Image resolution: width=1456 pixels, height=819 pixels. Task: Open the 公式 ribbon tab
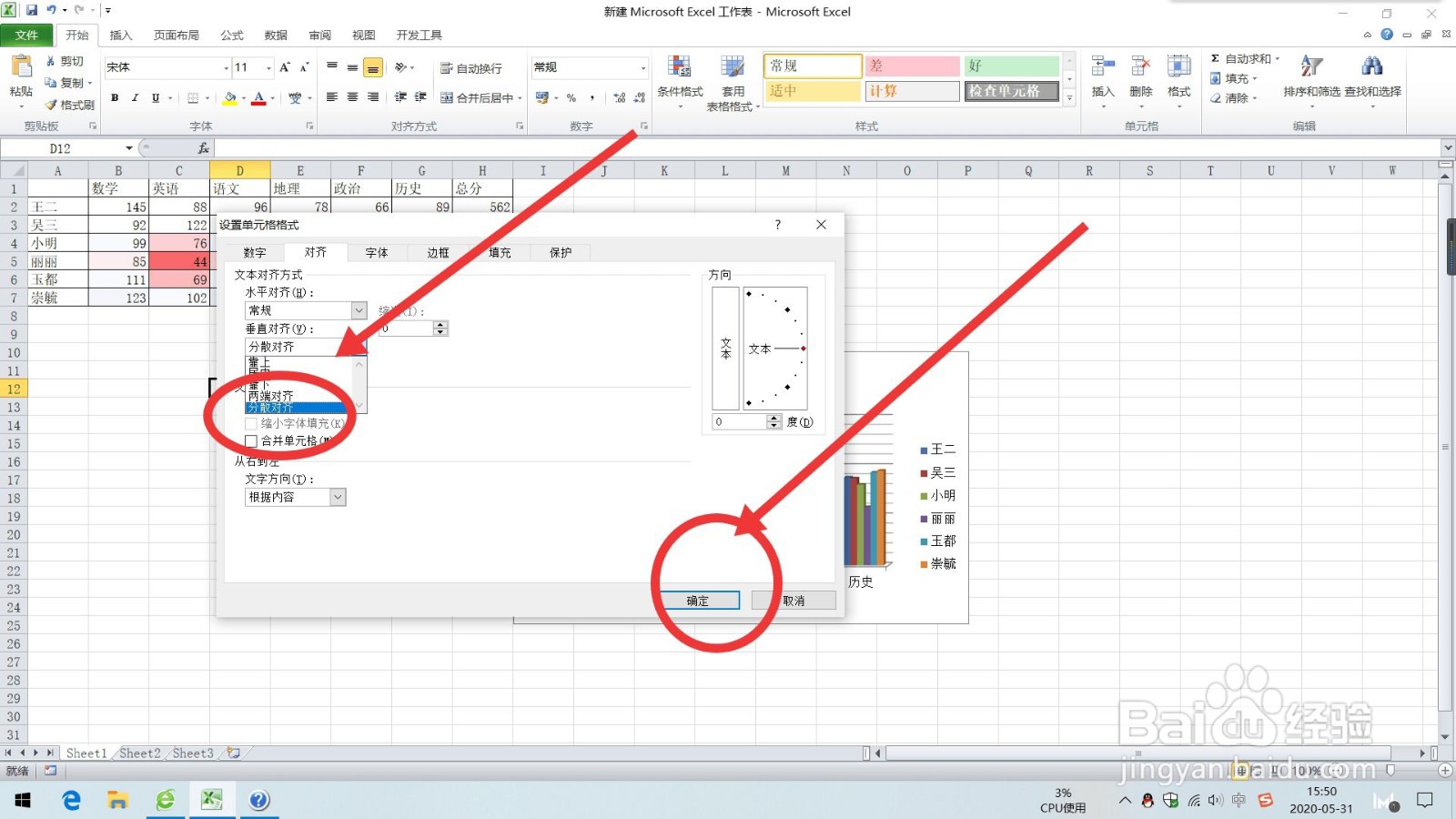click(232, 35)
